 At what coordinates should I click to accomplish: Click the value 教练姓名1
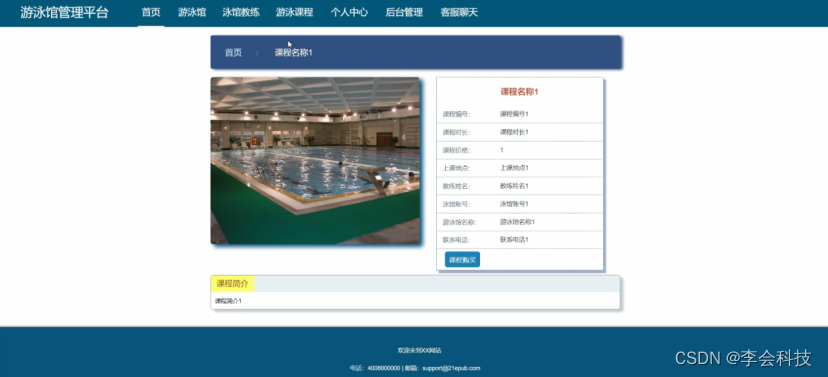514,186
